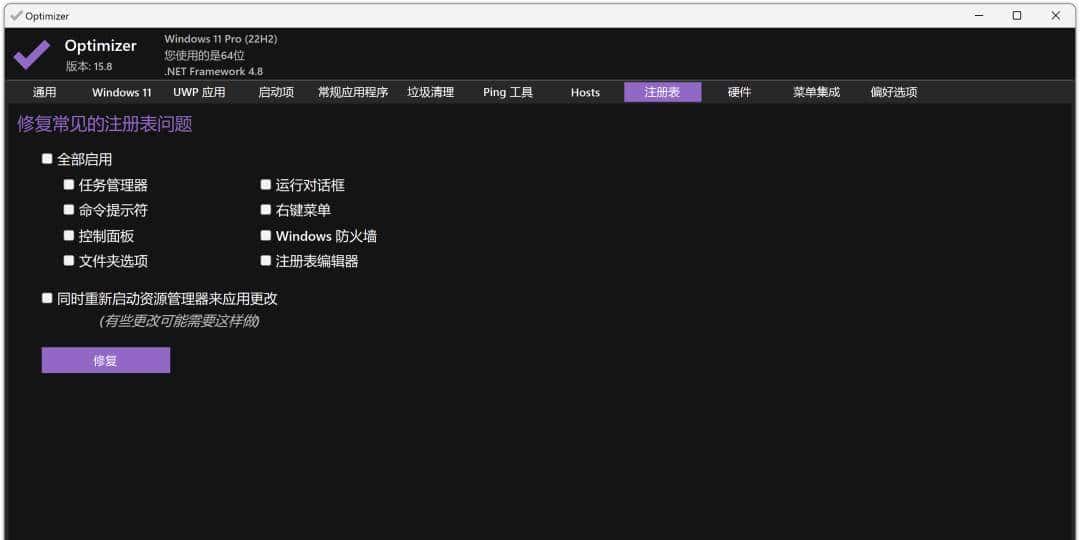Tick the 命令提示符 checkbox
The height and width of the screenshot is (540, 1080).
(69, 210)
